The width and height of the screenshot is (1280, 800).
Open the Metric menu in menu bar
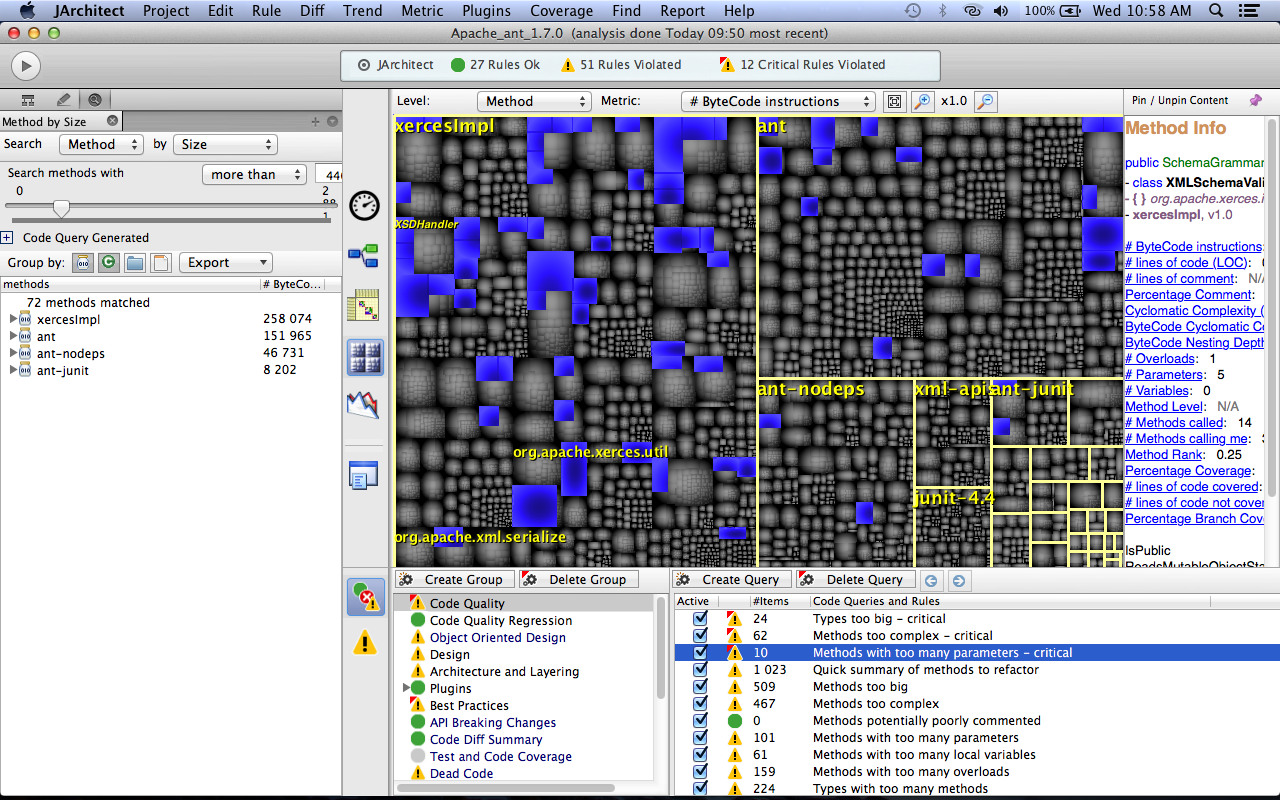click(422, 11)
